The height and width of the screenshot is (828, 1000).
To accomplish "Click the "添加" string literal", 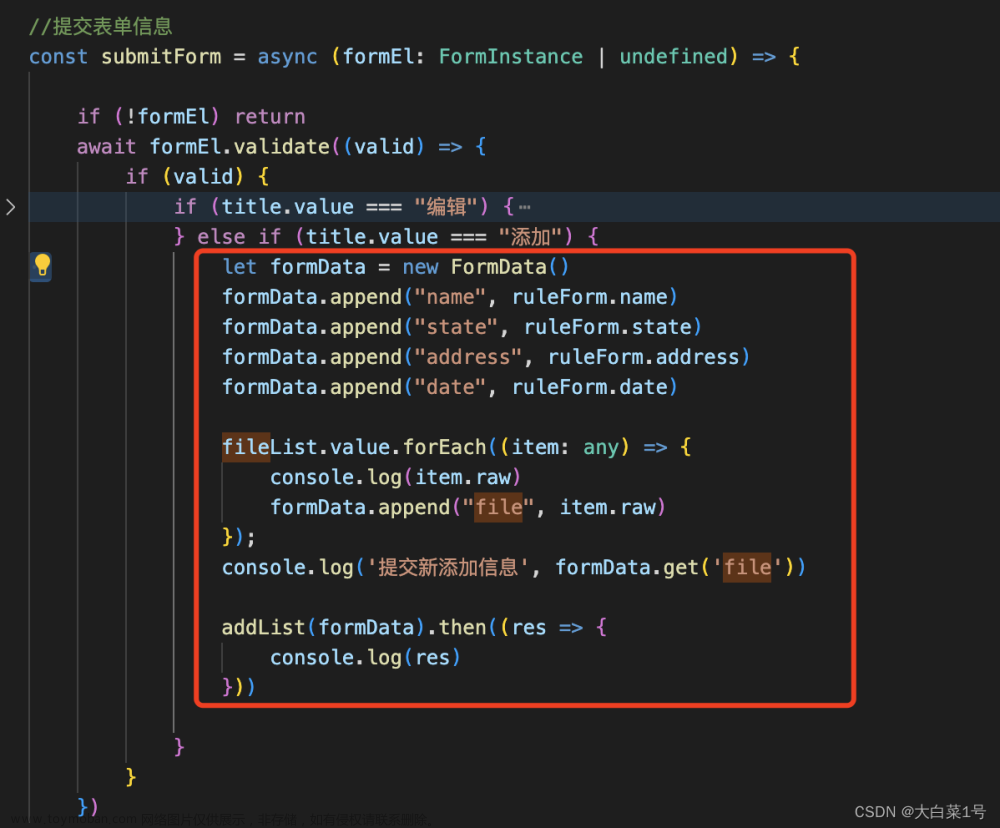I will click(x=529, y=237).
